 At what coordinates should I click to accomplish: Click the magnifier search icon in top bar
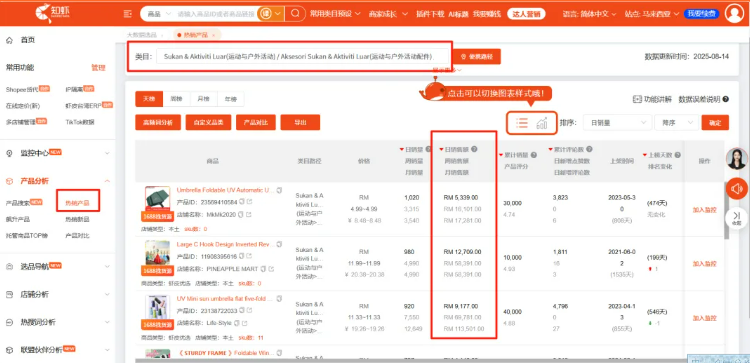tap(296, 13)
